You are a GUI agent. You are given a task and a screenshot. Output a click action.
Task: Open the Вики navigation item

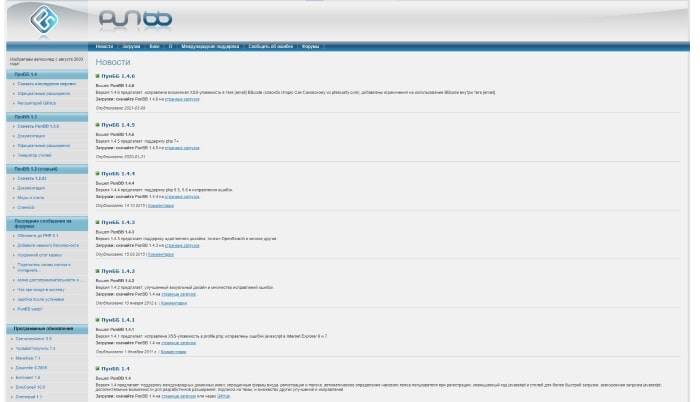tap(154, 46)
